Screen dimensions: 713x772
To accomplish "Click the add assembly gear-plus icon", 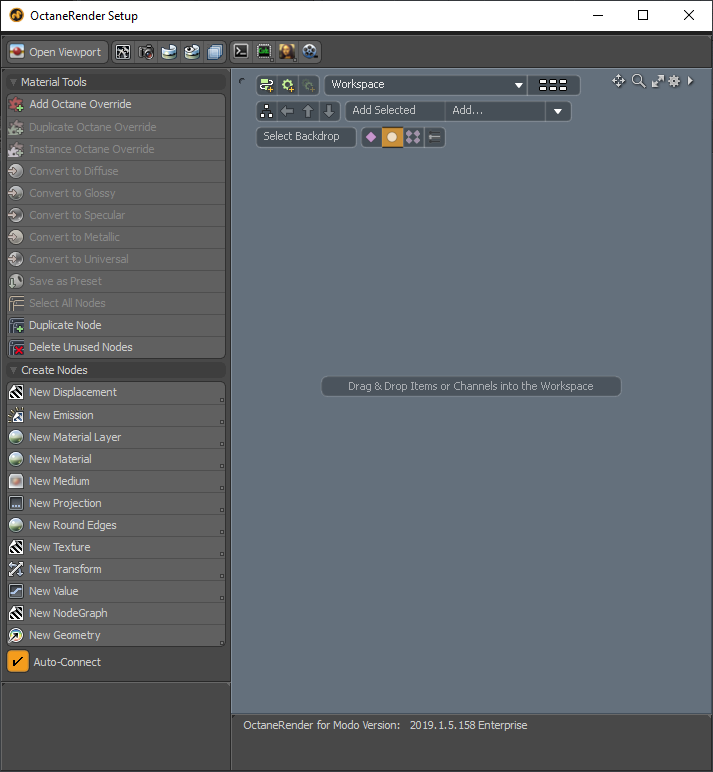I will click(288, 85).
